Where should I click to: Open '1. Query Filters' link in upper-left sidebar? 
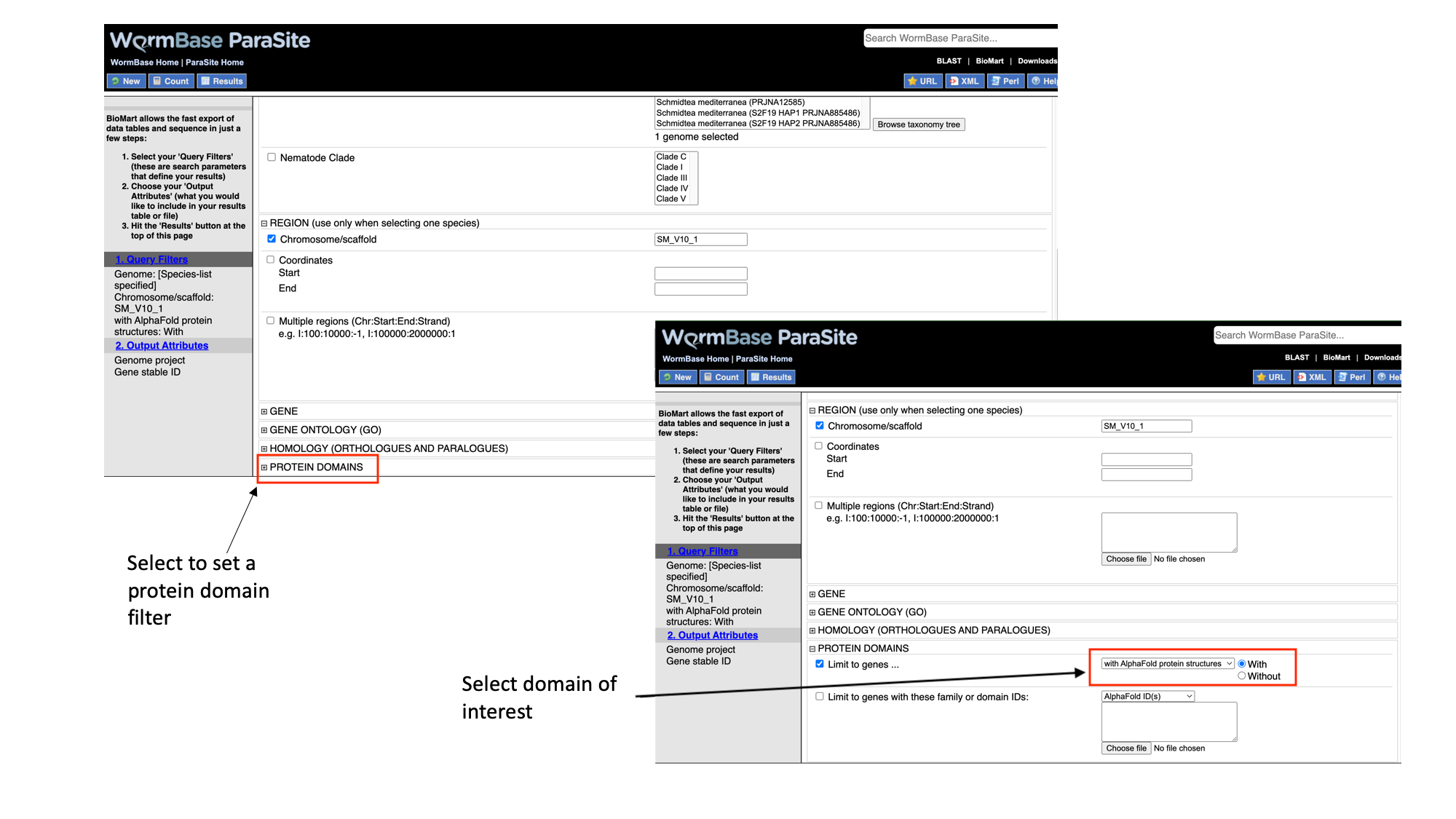pyautogui.click(x=151, y=259)
